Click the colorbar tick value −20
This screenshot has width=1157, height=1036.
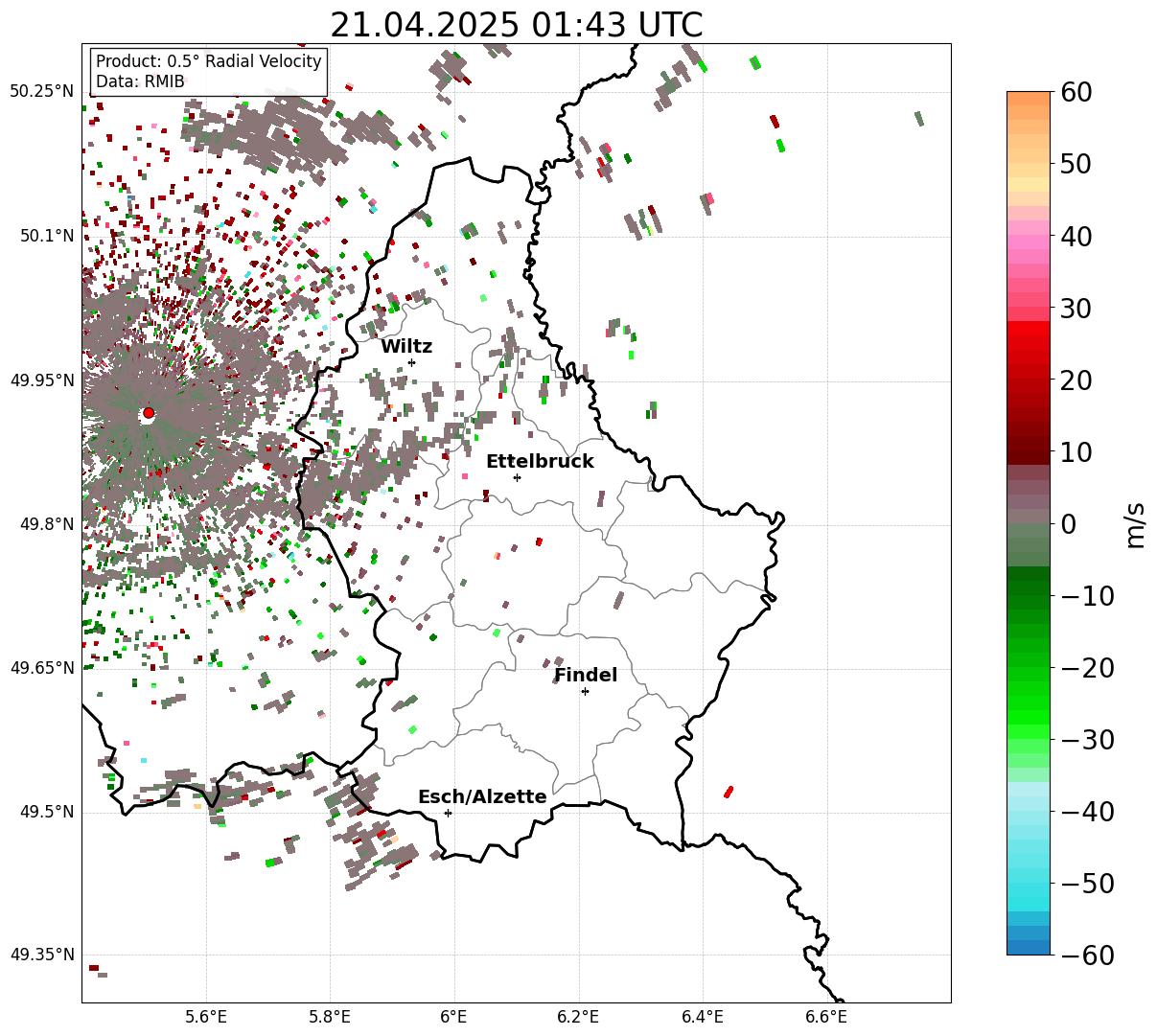tap(1087, 667)
